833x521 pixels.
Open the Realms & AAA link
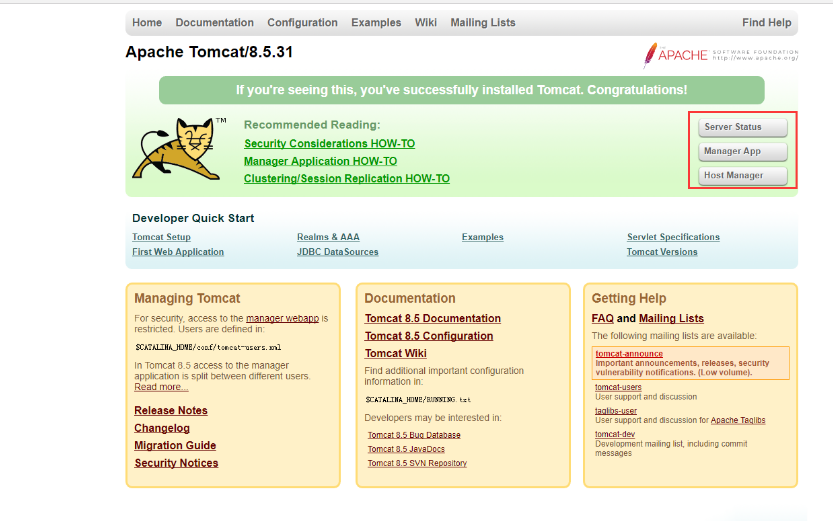pos(328,237)
